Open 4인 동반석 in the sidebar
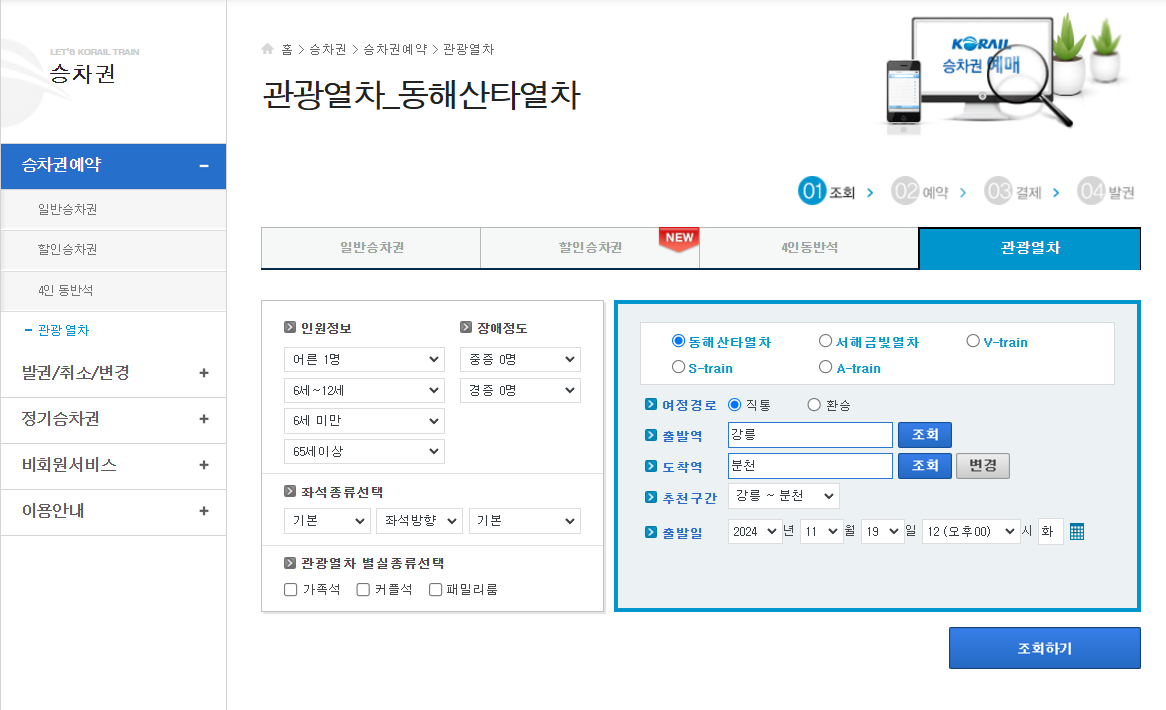 tap(65, 291)
